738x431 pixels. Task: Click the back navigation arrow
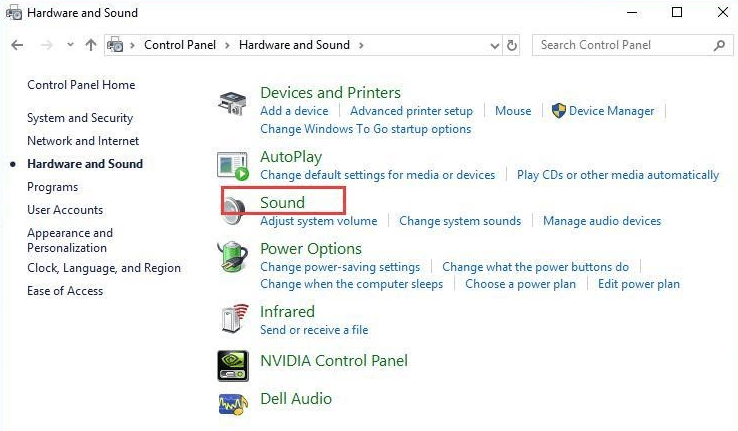pyautogui.click(x=17, y=45)
